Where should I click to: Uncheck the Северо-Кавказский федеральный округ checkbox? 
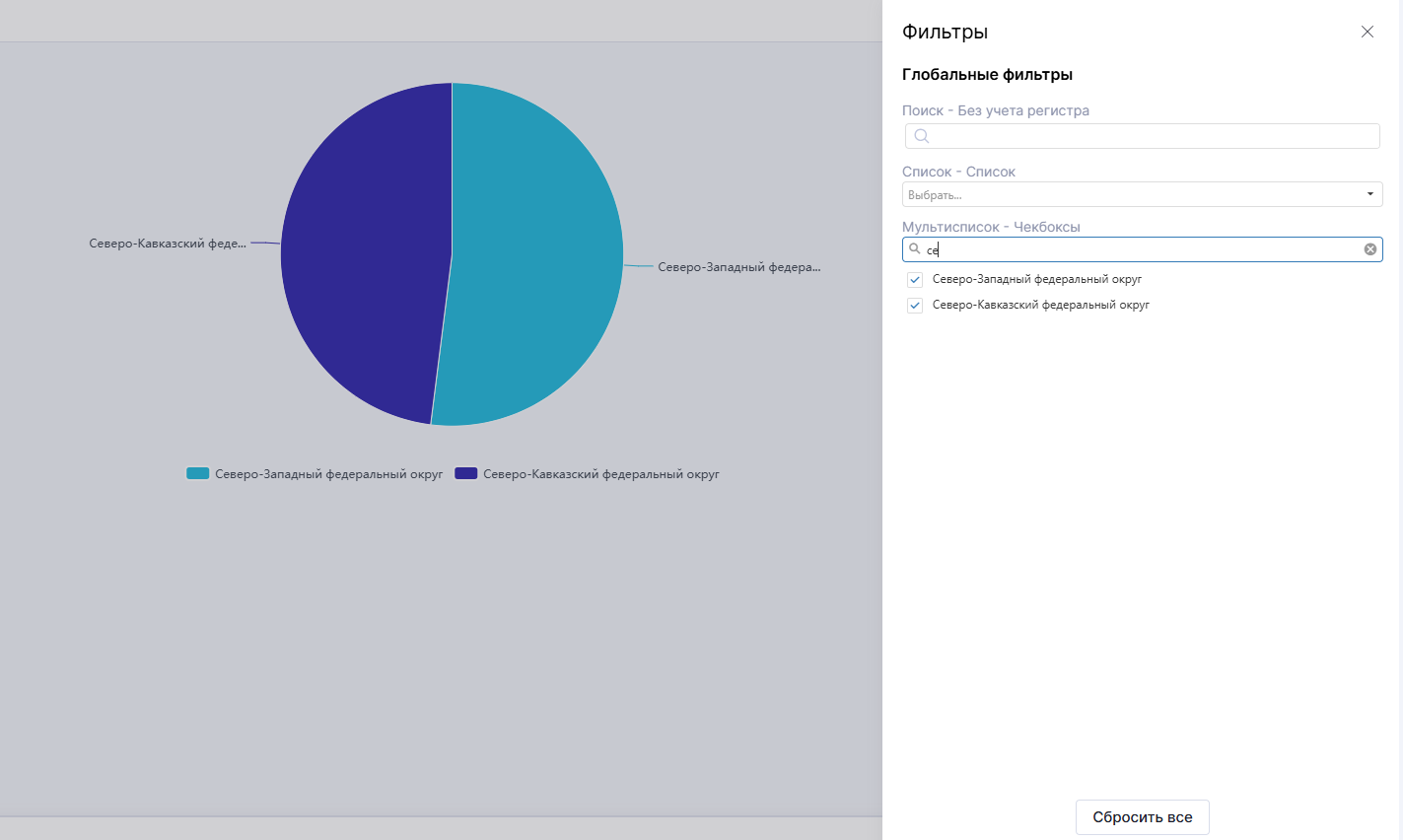[x=915, y=306]
